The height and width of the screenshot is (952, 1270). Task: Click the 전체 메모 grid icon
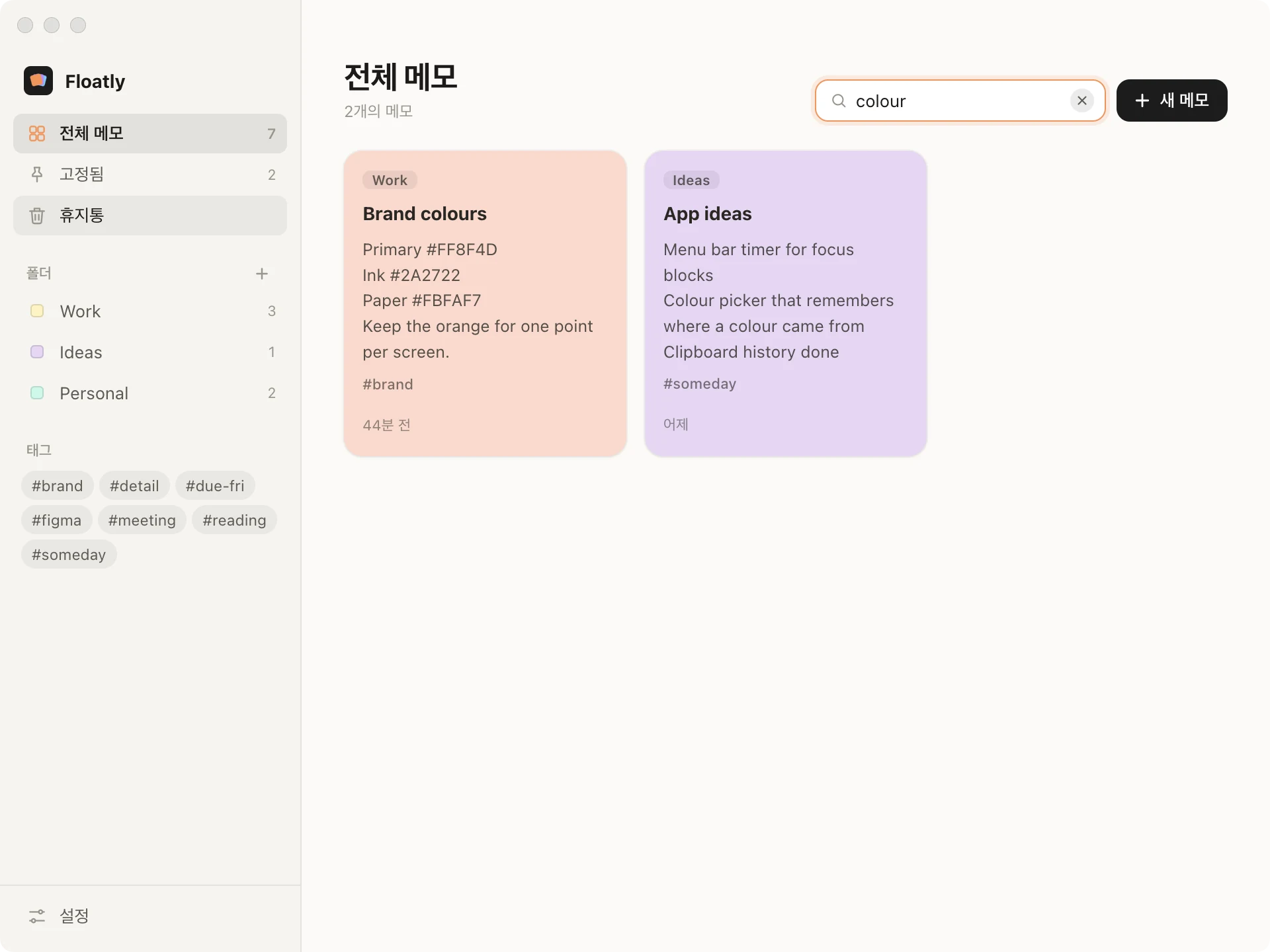37,134
